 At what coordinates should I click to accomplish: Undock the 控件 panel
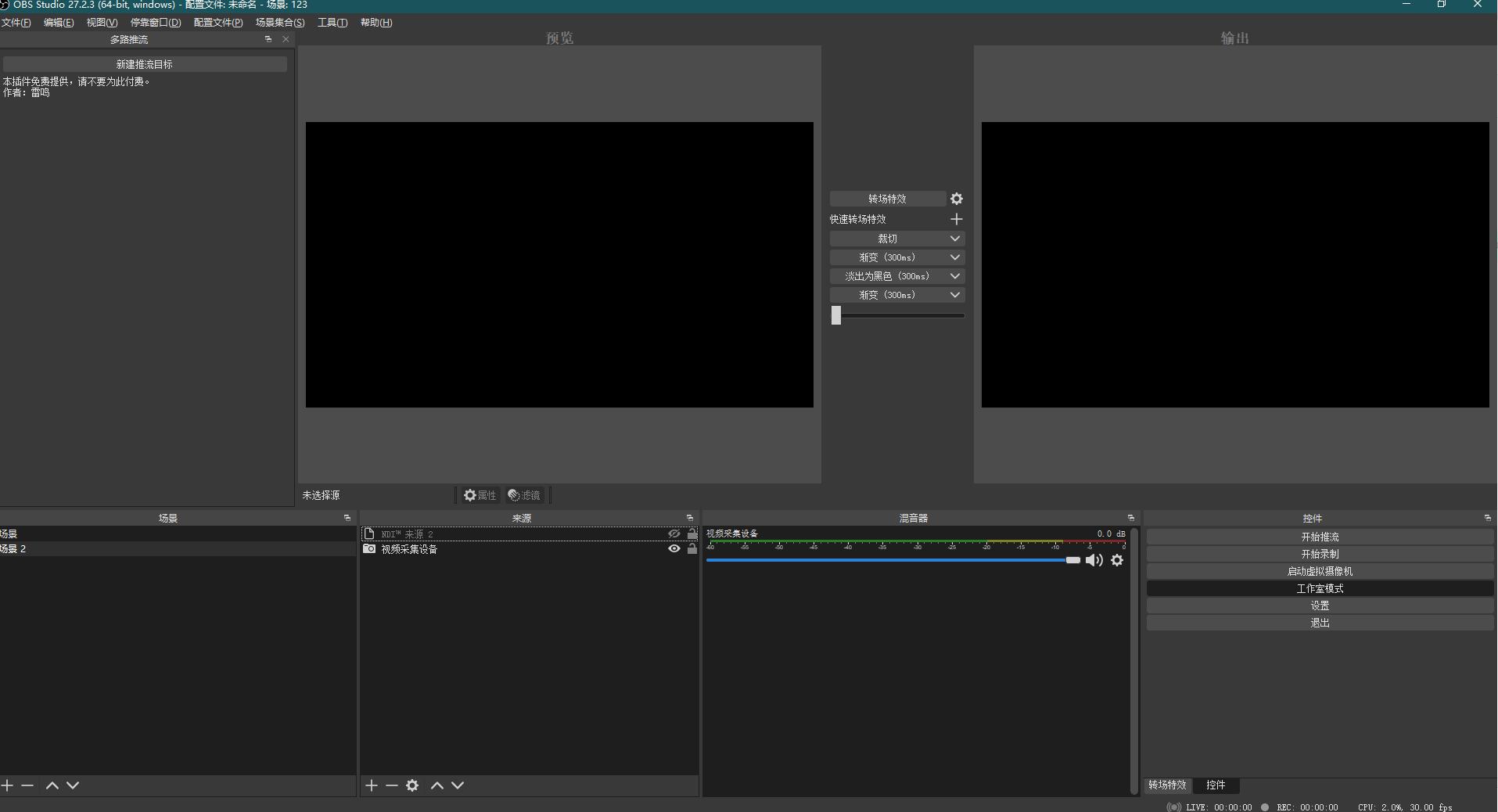[1488, 518]
